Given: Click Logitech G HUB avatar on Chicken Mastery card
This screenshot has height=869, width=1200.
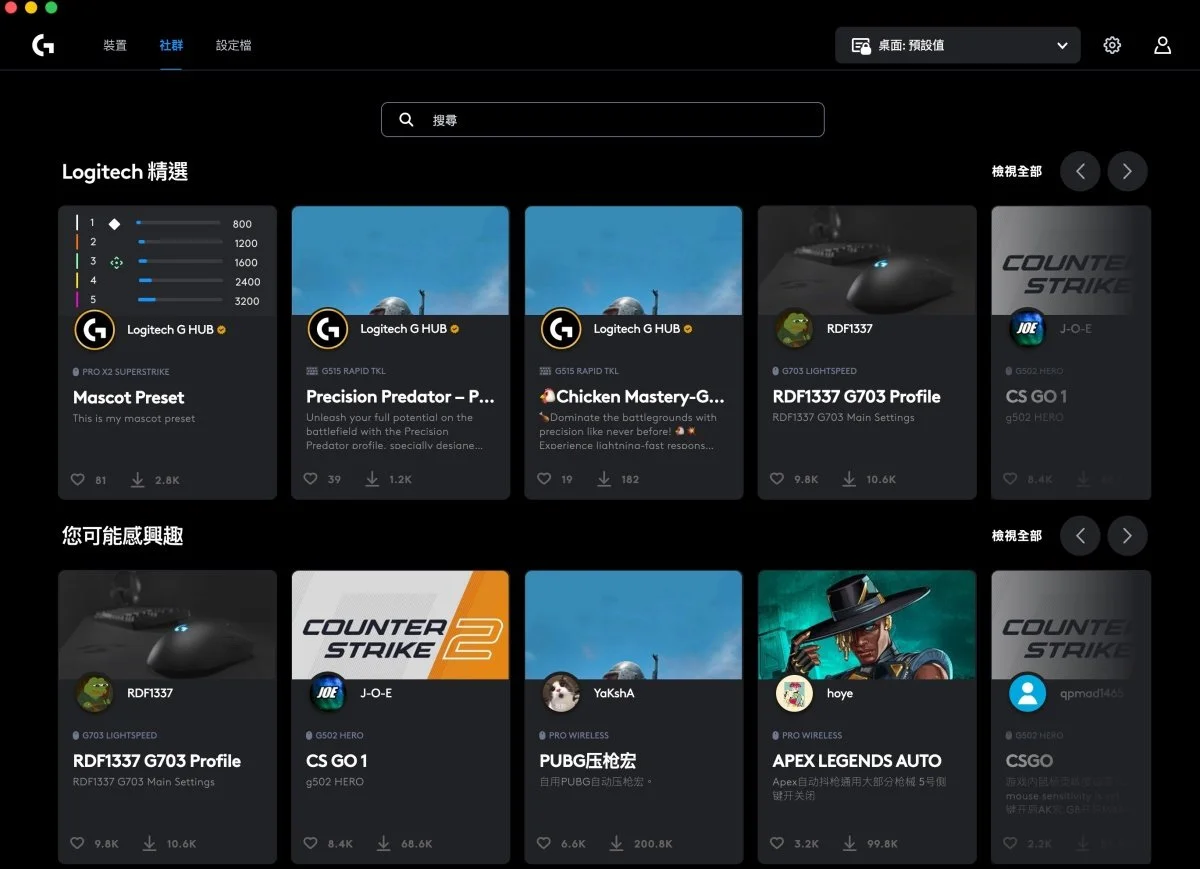Looking at the screenshot, I should click(x=561, y=328).
